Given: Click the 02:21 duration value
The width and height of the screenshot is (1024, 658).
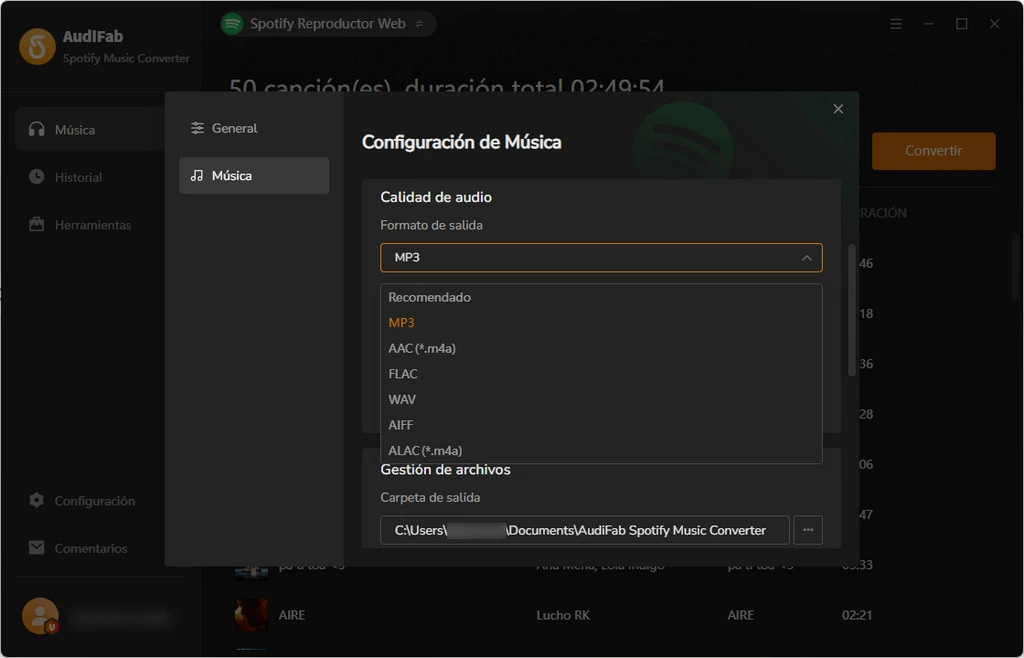Looking at the screenshot, I should [x=857, y=615].
